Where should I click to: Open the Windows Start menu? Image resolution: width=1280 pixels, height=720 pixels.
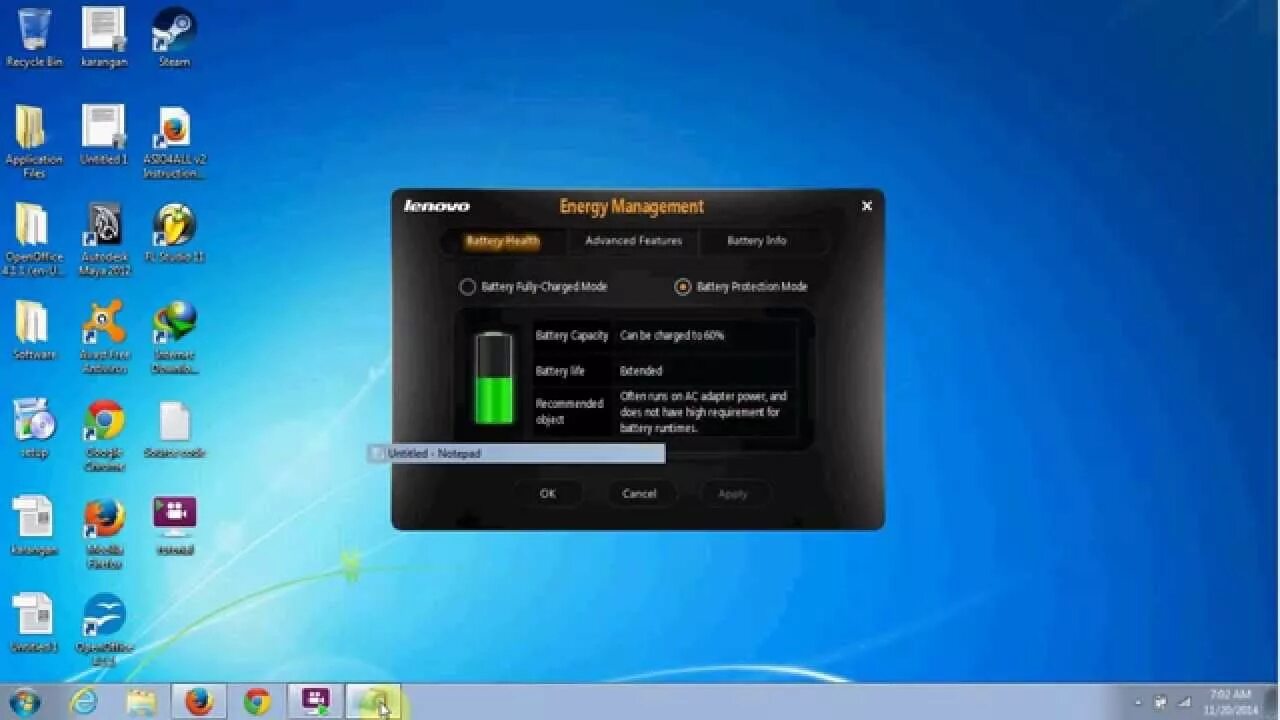point(24,702)
